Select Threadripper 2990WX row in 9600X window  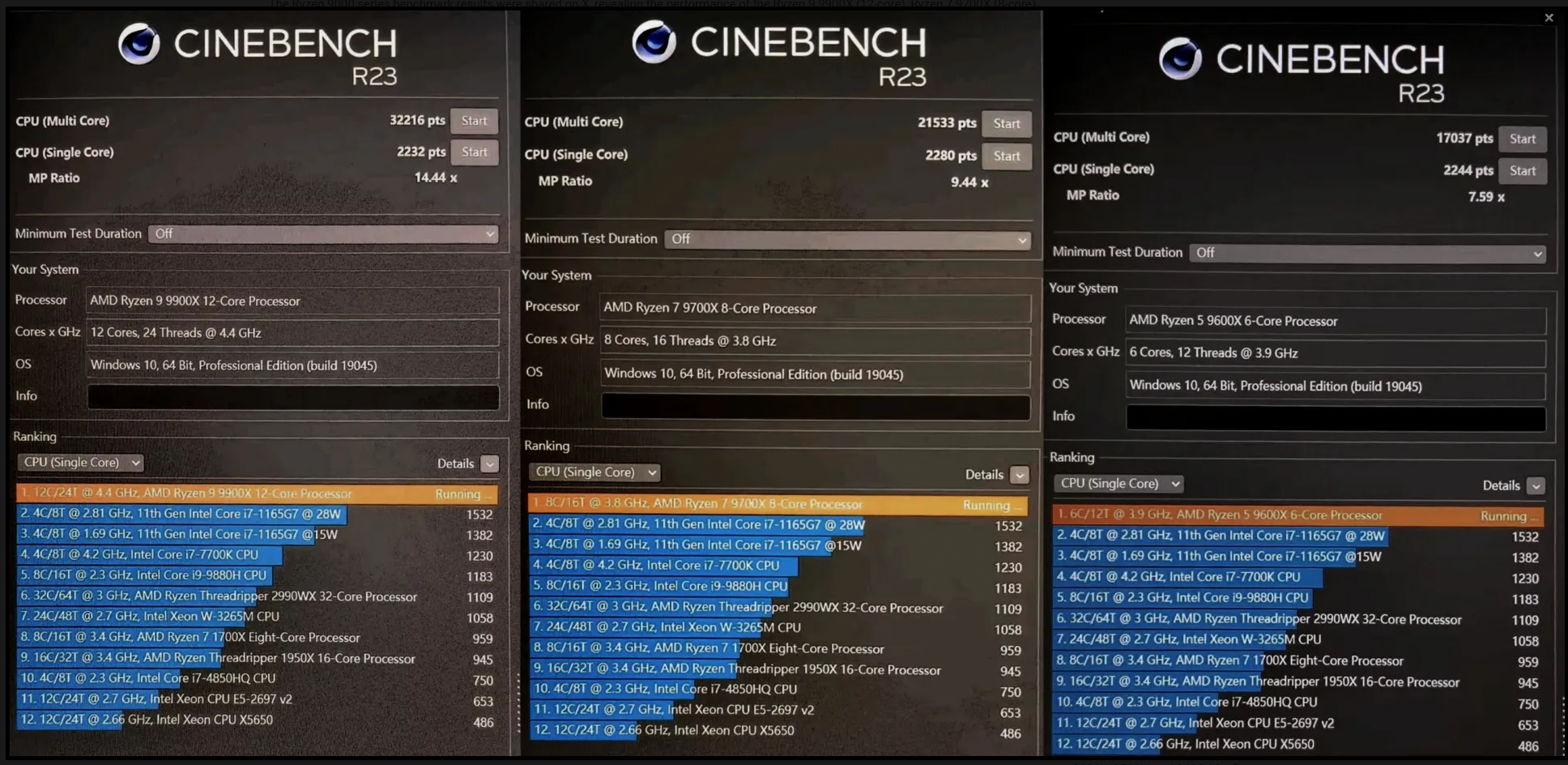[x=1298, y=619]
